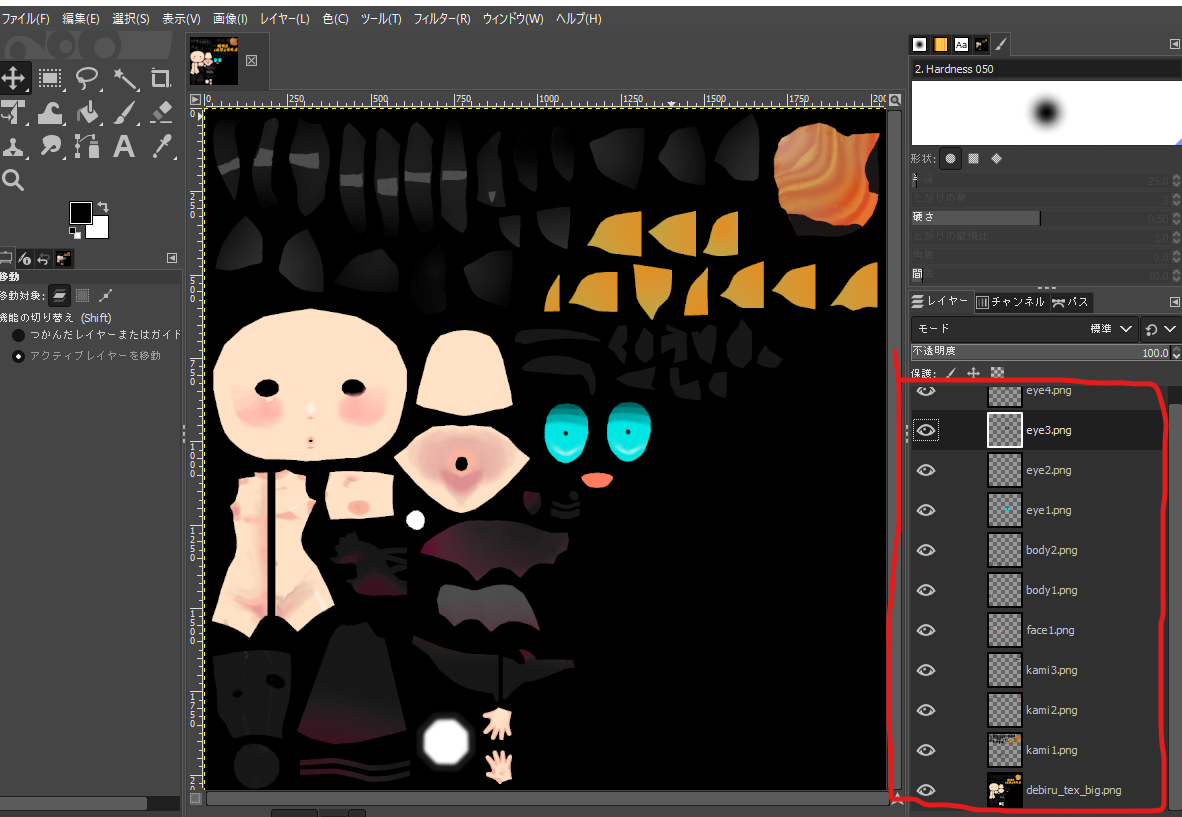Viewport: 1182px width, 817px height.
Task: Set move target to Selection
Action: [83, 295]
